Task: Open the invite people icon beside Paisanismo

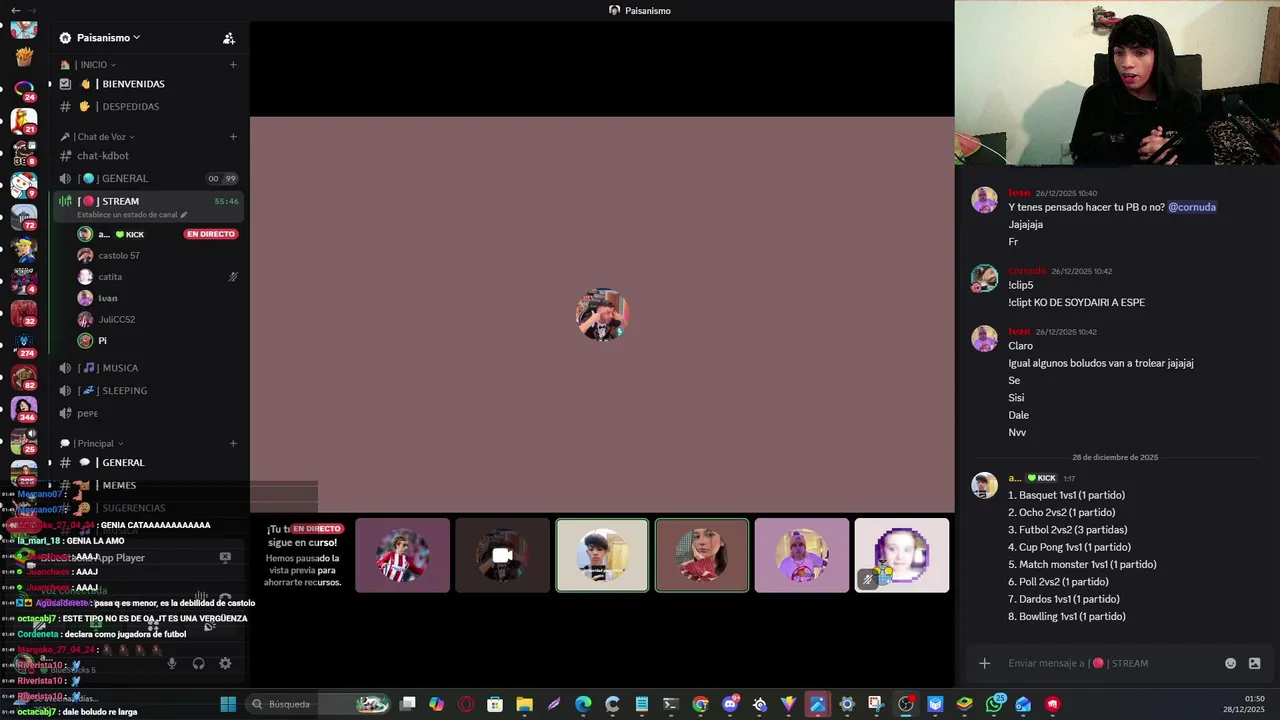Action: coord(229,38)
